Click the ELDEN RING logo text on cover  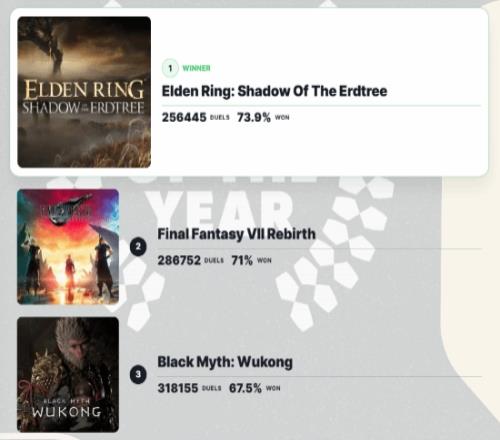[x=84, y=89]
